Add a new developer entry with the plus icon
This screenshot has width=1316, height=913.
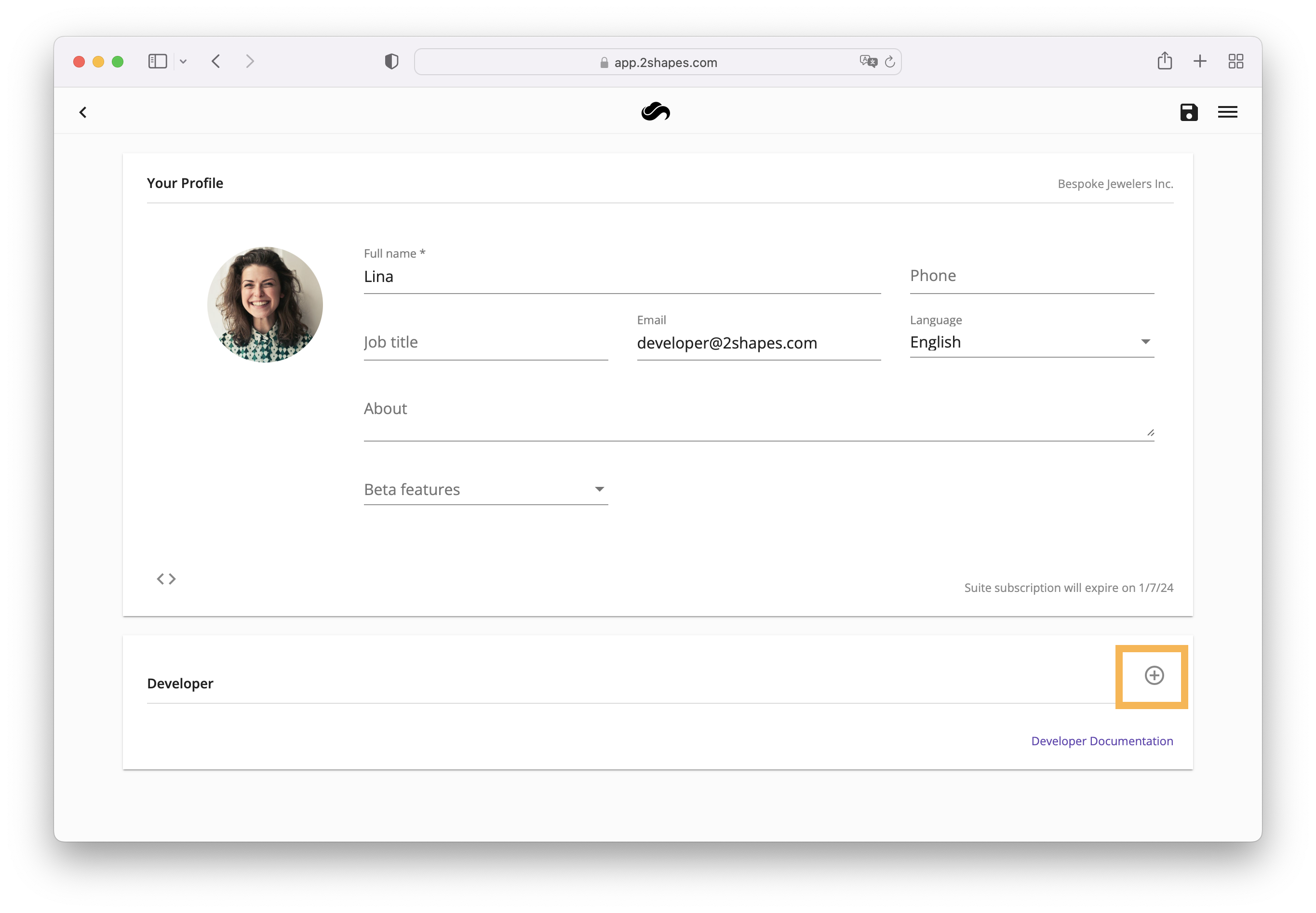(x=1154, y=676)
